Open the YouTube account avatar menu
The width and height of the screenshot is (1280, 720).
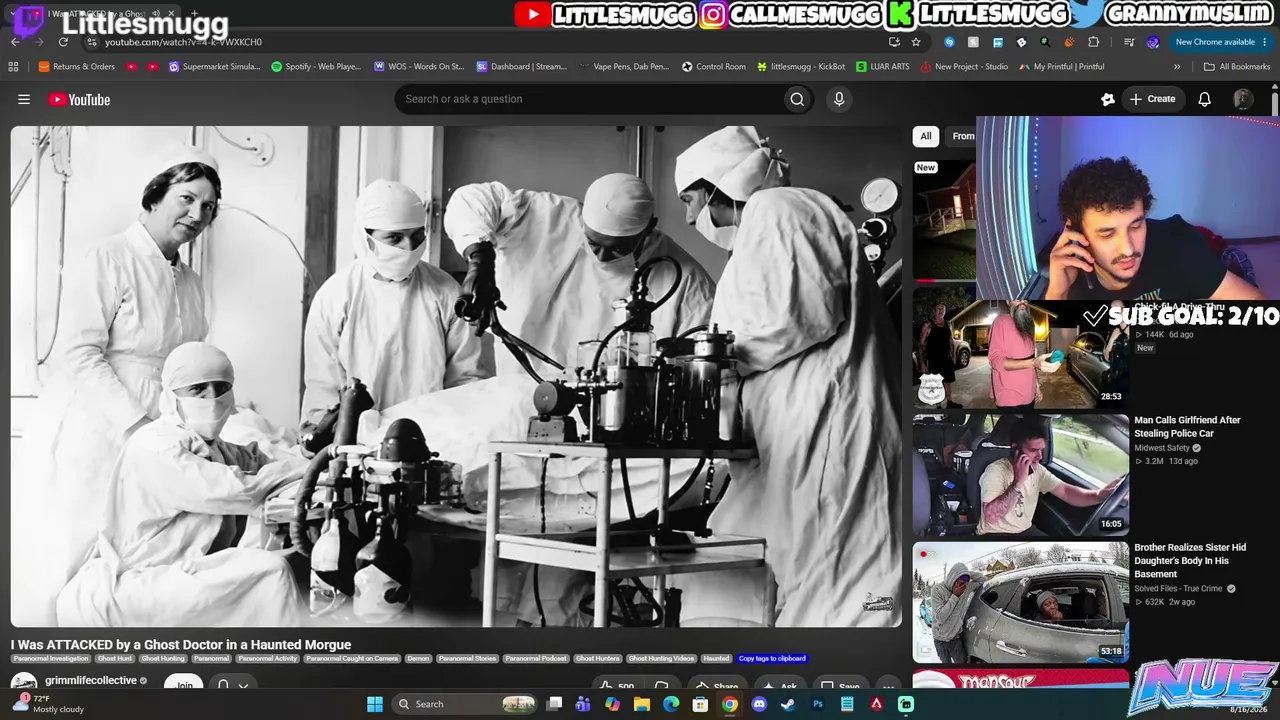pyautogui.click(x=1243, y=99)
